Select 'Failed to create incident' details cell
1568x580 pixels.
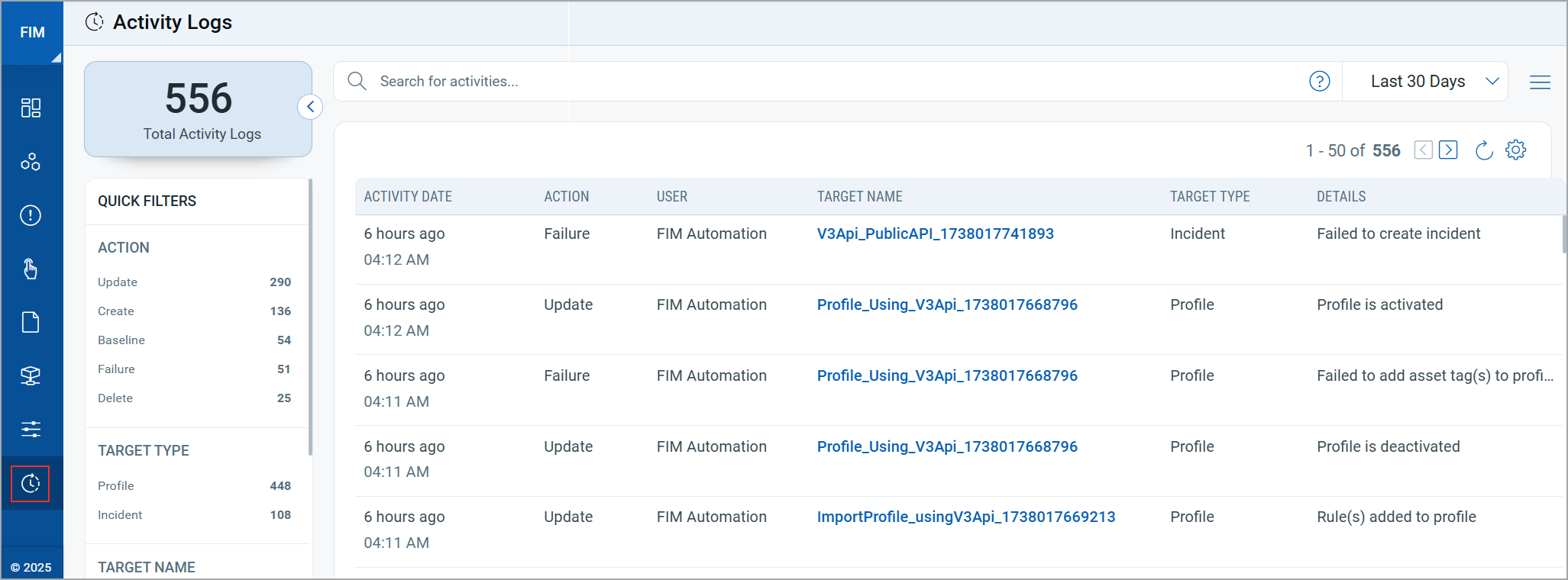(1398, 234)
